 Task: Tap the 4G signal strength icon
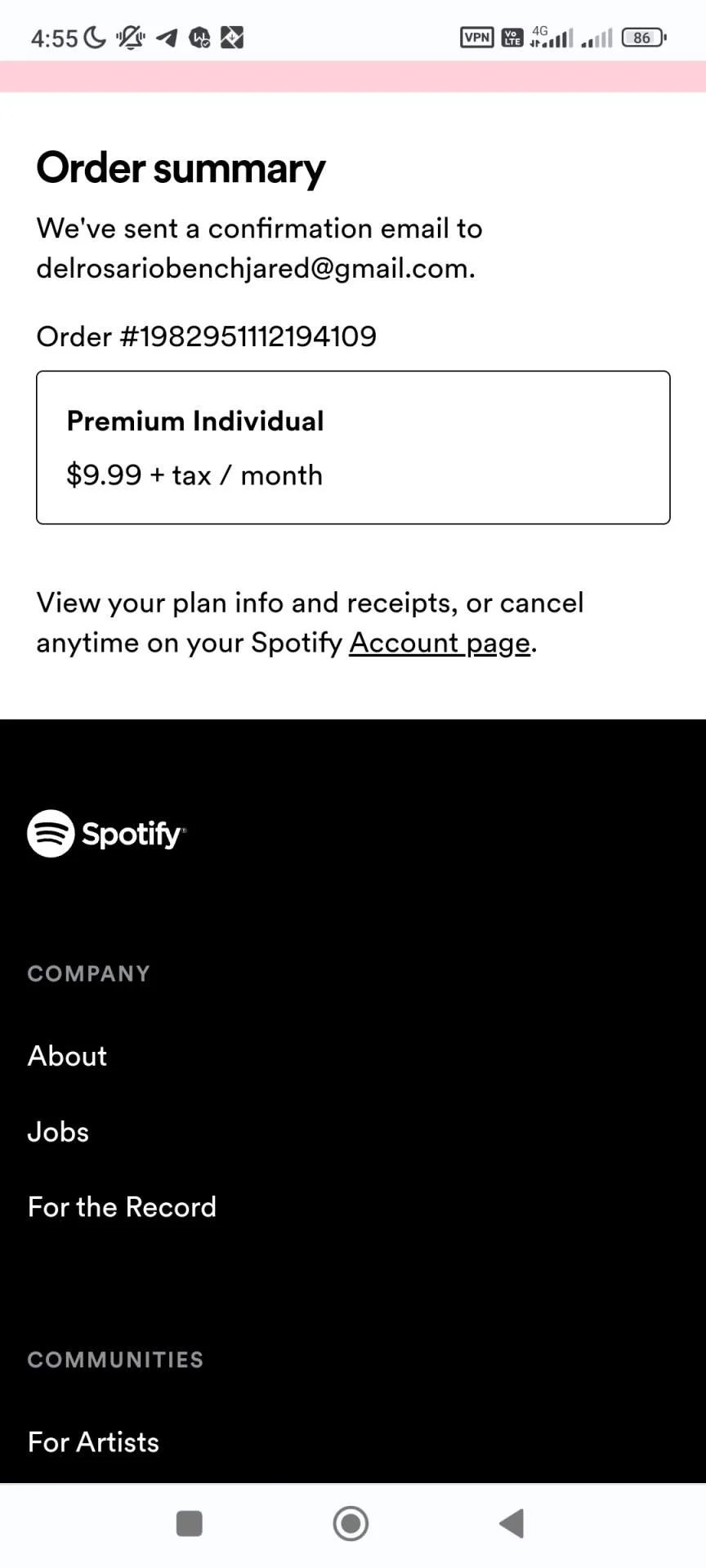(x=552, y=37)
